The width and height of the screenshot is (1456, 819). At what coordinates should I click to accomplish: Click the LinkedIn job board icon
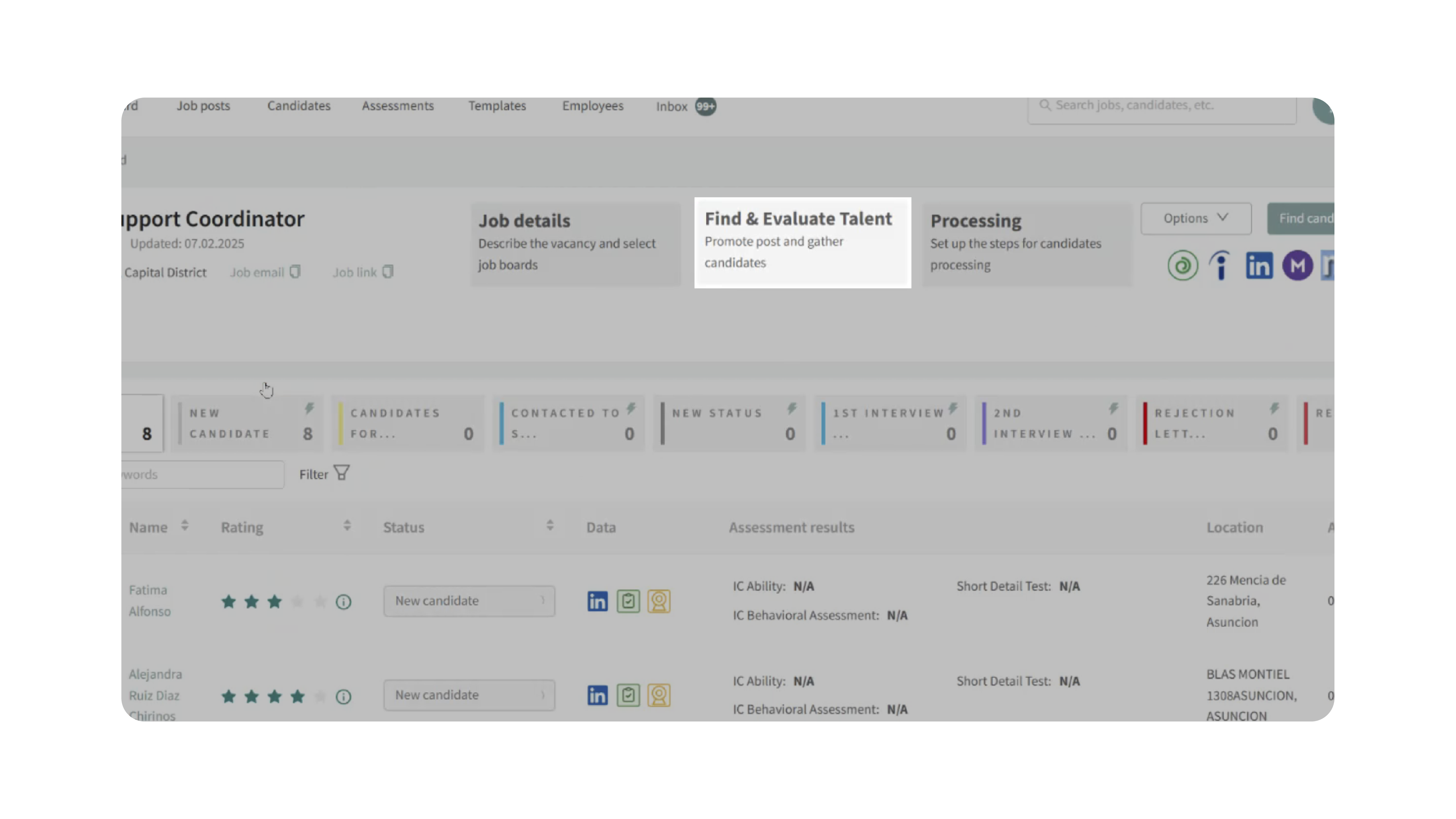tap(1259, 266)
